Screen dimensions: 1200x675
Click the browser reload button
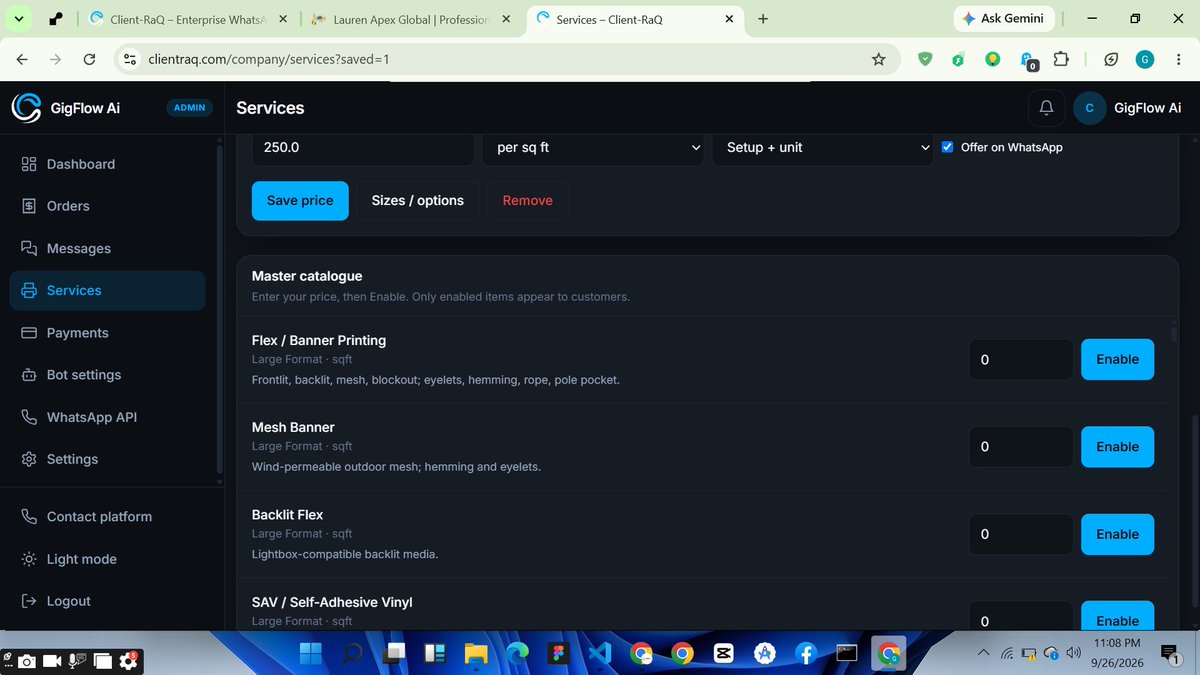pyautogui.click(x=89, y=59)
